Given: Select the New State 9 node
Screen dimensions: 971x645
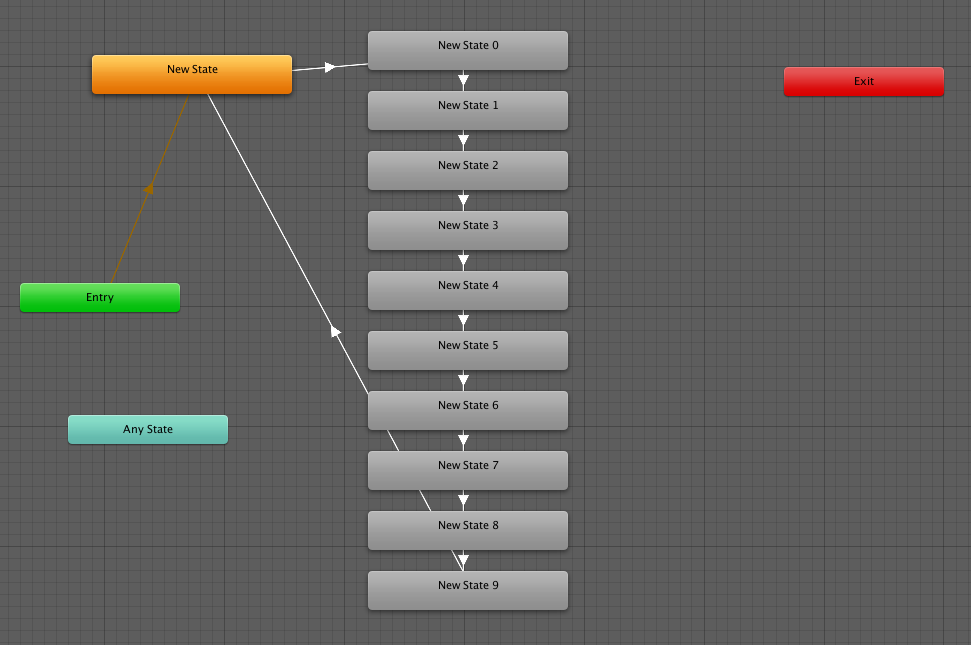Looking at the screenshot, I should (x=468, y=591).
